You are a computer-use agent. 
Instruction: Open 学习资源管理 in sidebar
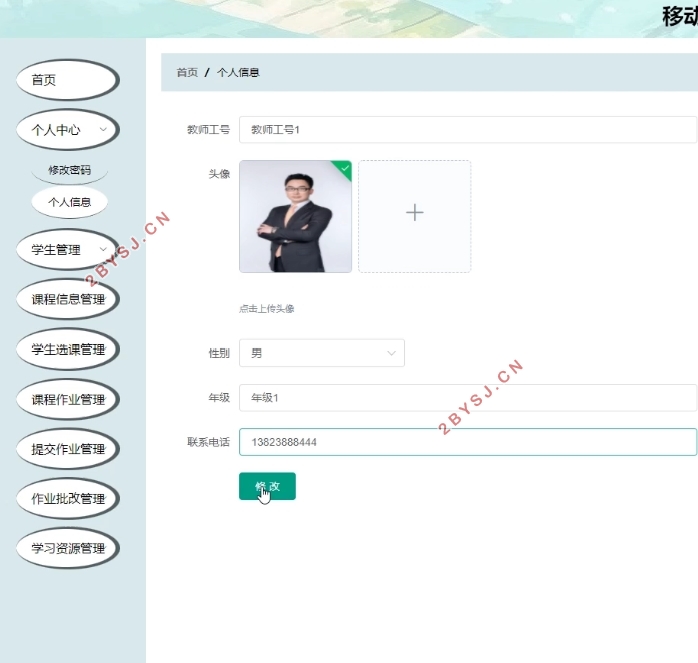pyautogui.click(x=67, y=548)
